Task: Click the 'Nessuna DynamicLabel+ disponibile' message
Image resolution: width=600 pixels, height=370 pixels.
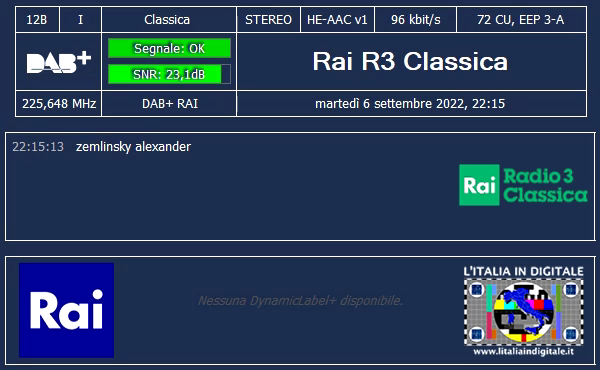Action: (300, 301)
